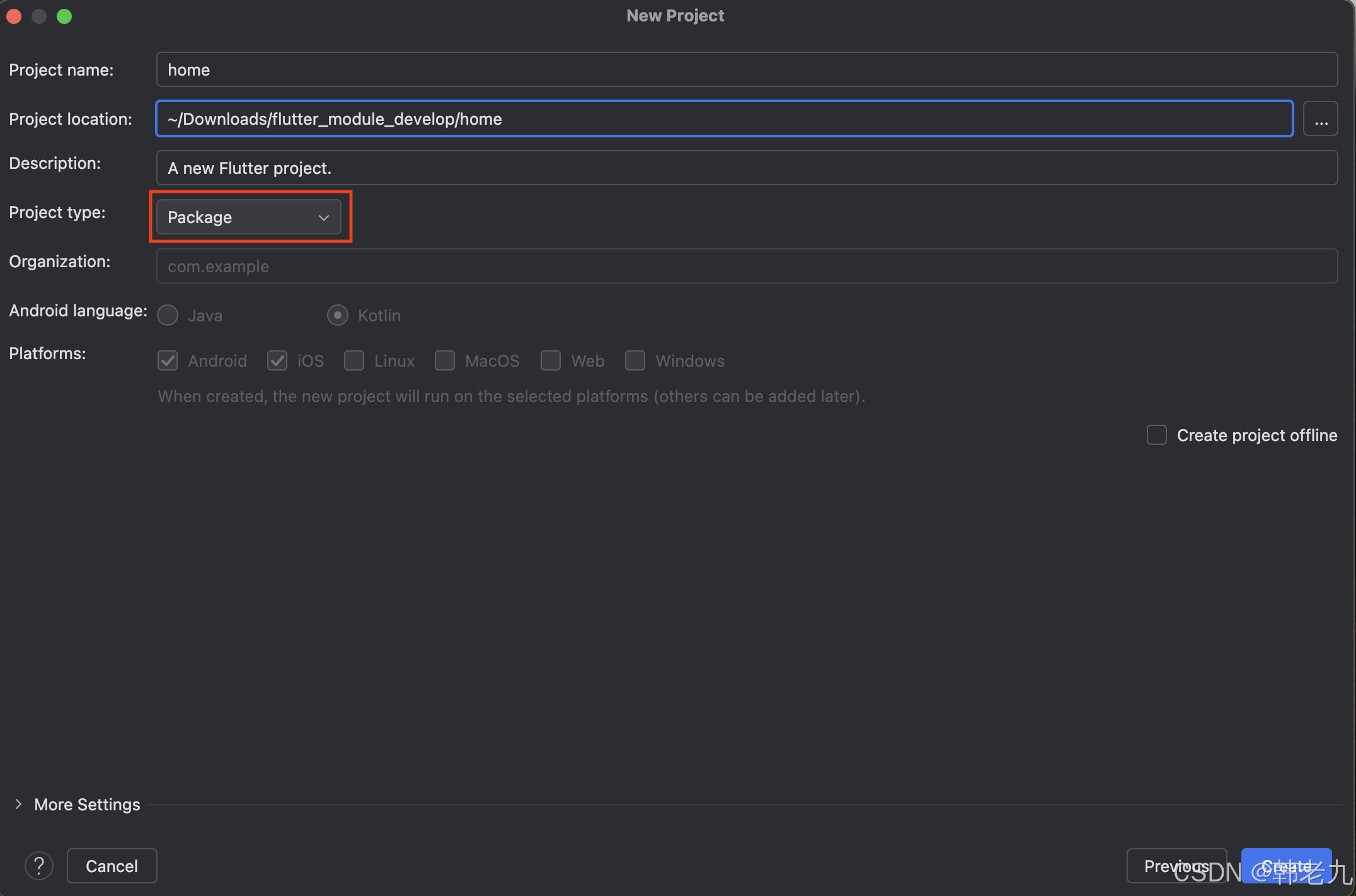Check the Windows platform checkbox
Screen dimensions: 1356x896
coord(635,360)
